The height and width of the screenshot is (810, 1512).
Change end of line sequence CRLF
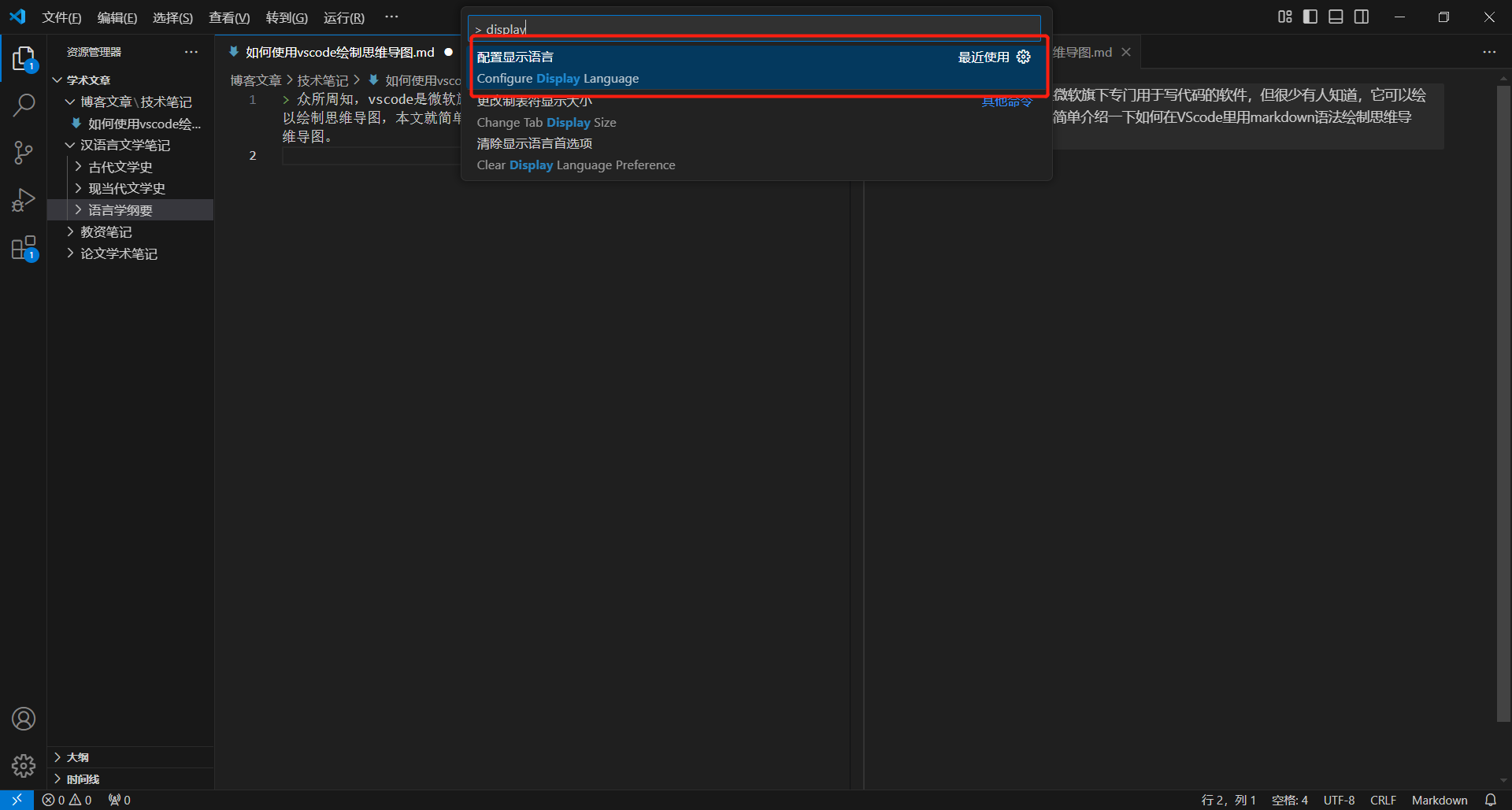click(x=1383, y=800)
